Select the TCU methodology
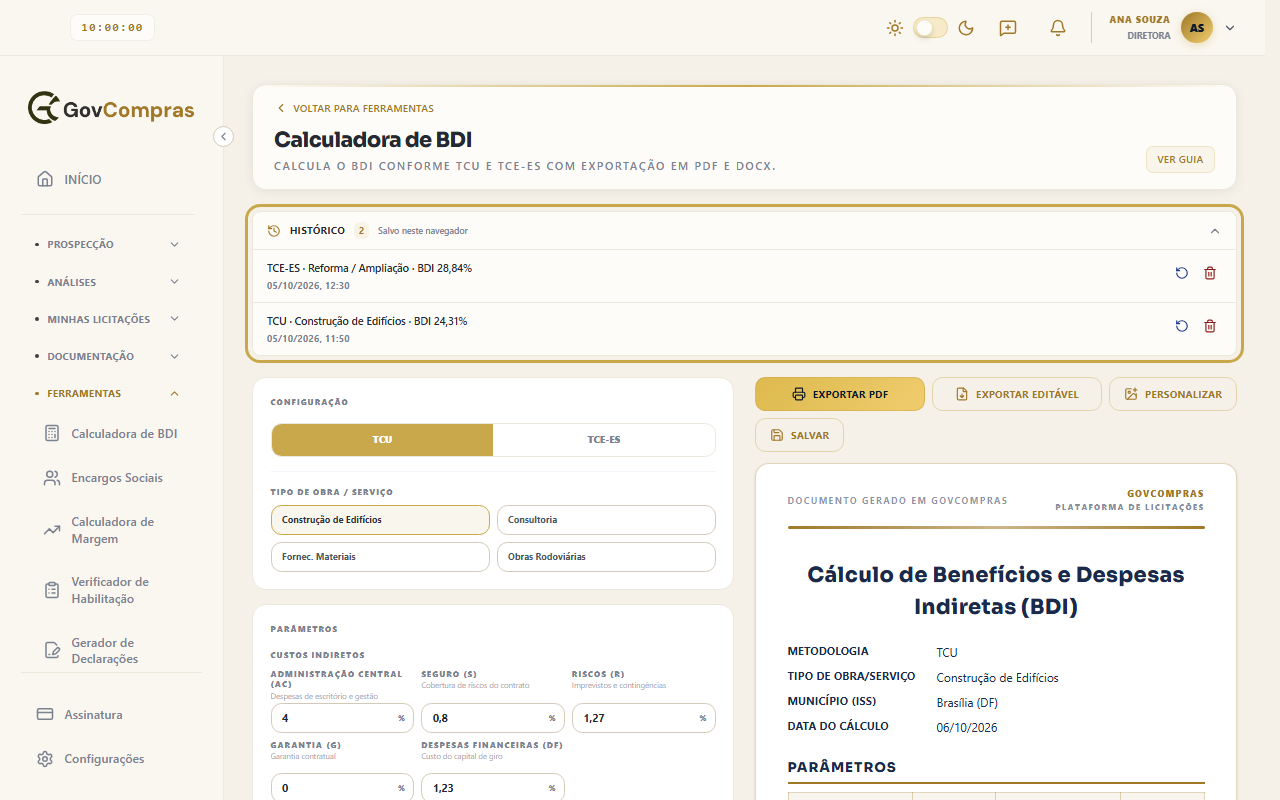 tap(382, 440)
